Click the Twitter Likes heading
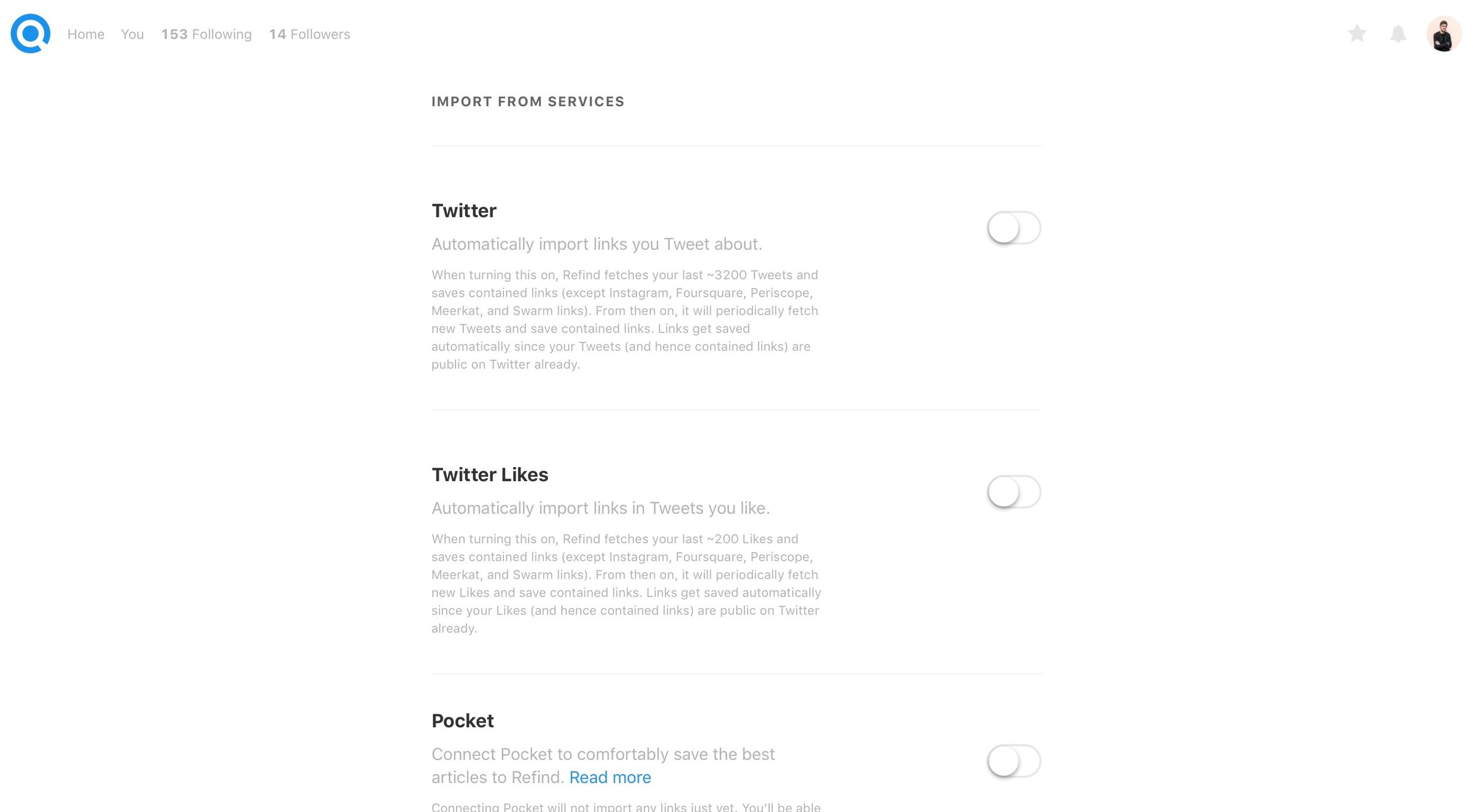Image resolution: width=1473 pixels, height=812 pixels. (490, 474)
